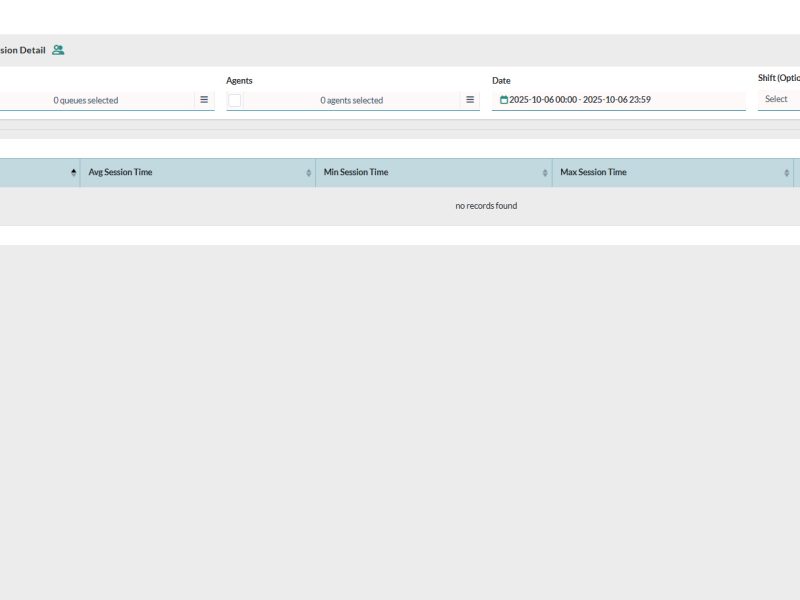Screen dimensions: 800x600
Task: Click the 'no records found' table row
Action: click(x=484, y=205)
